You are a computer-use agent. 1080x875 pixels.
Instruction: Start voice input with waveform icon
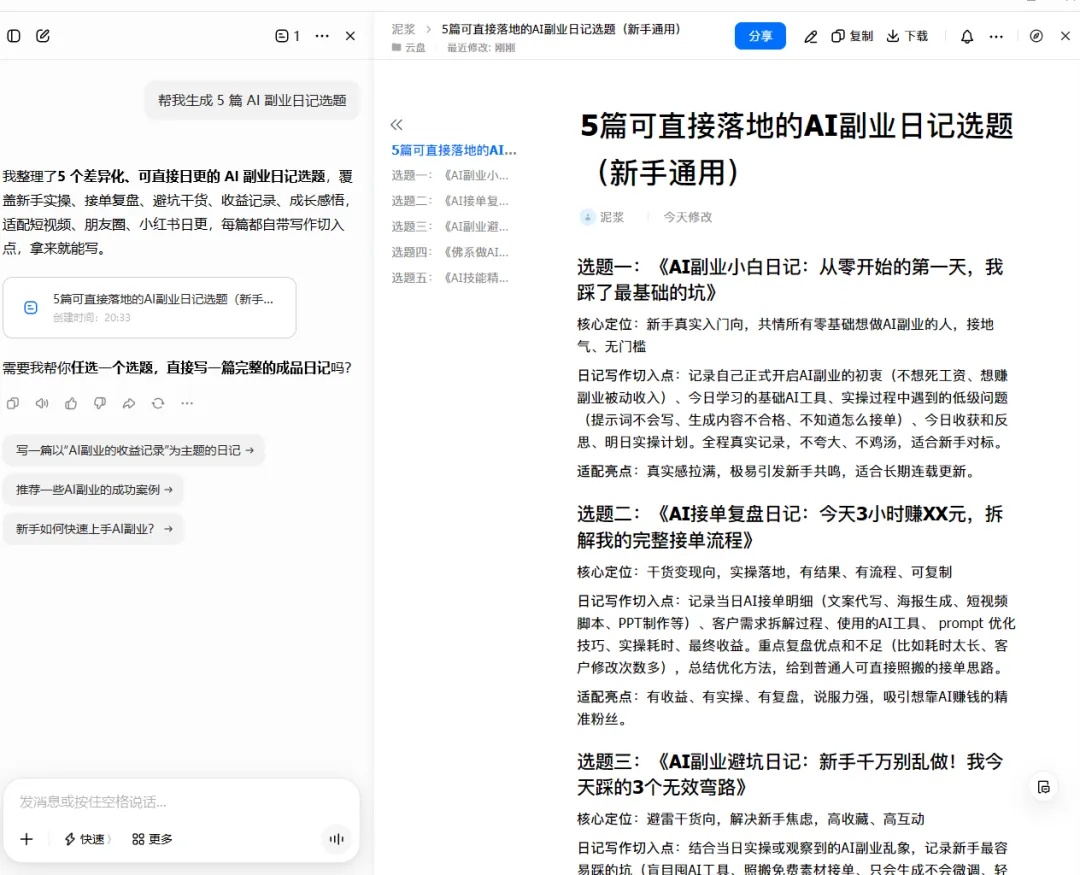[x=336, y=838]
